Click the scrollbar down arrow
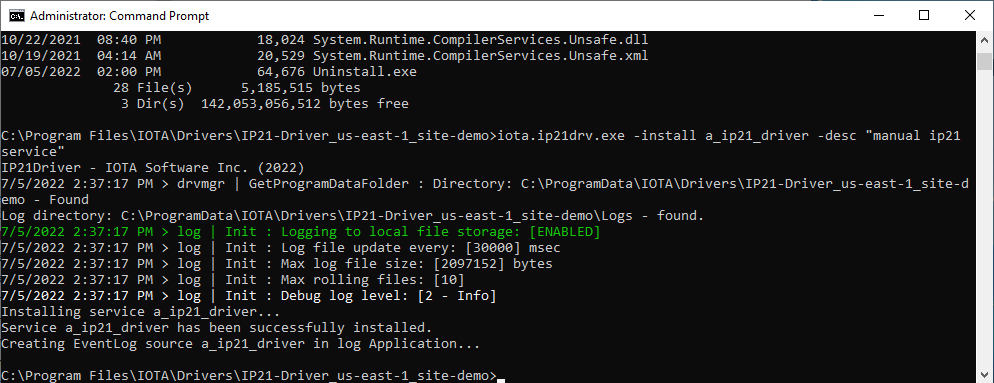The image size is (994, 383). pyautogui.click(x=984, y=374)
